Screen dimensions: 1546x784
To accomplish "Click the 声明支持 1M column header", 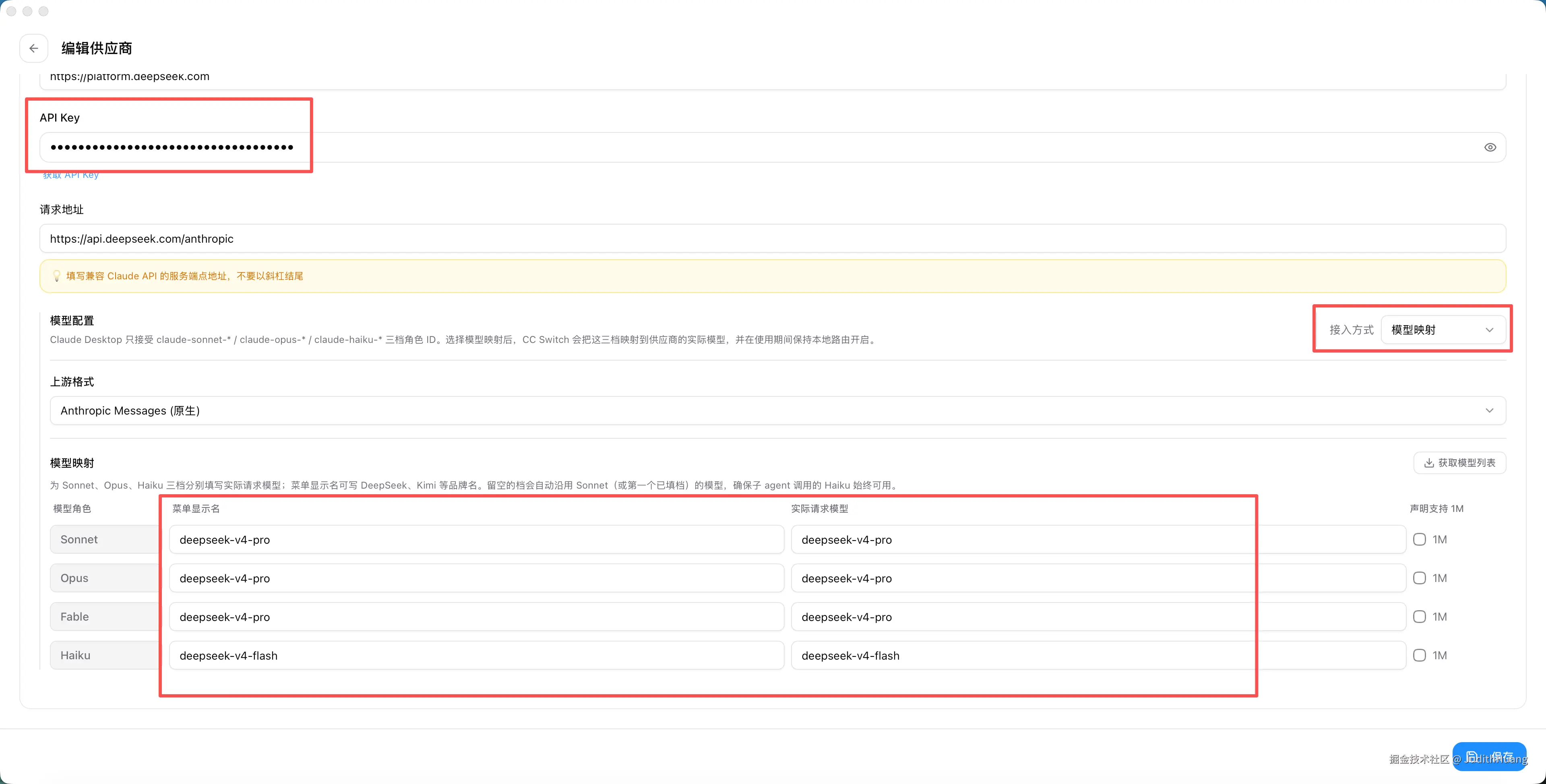I will coord(1436,509).
